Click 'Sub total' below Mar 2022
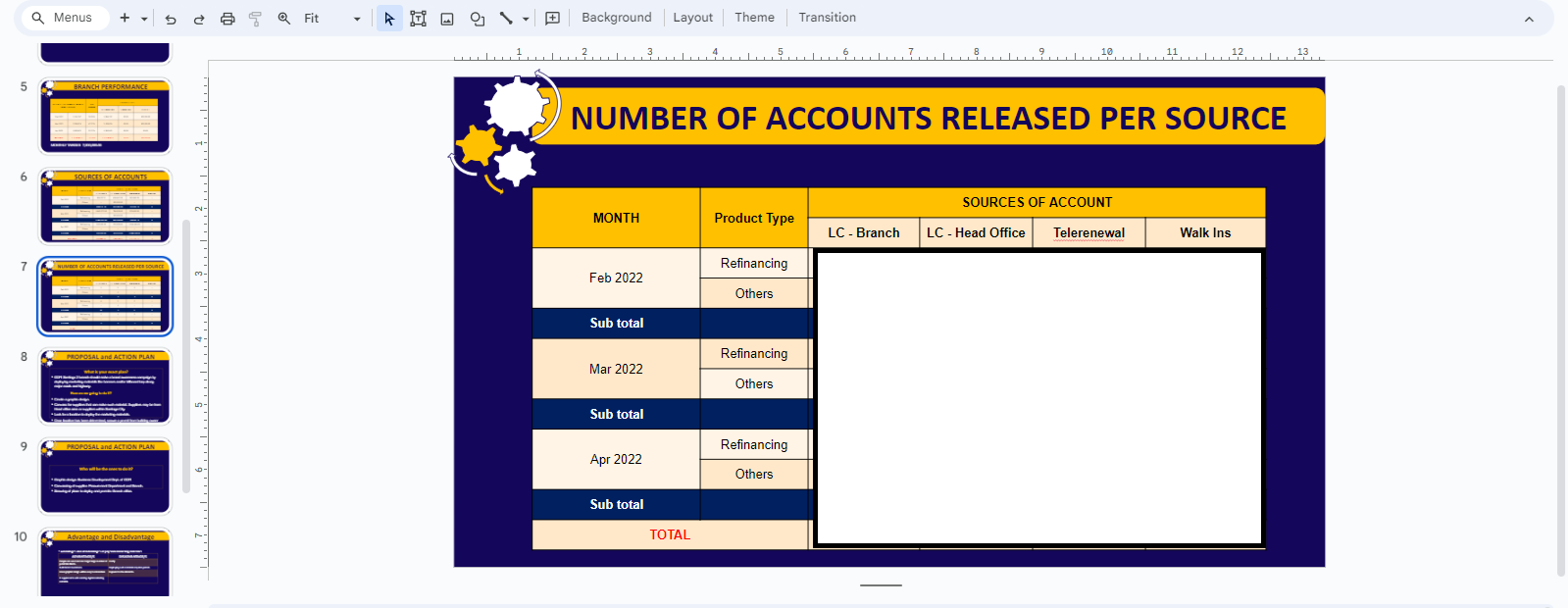This screenshot has height=608, width=1568. click(617, 414)
